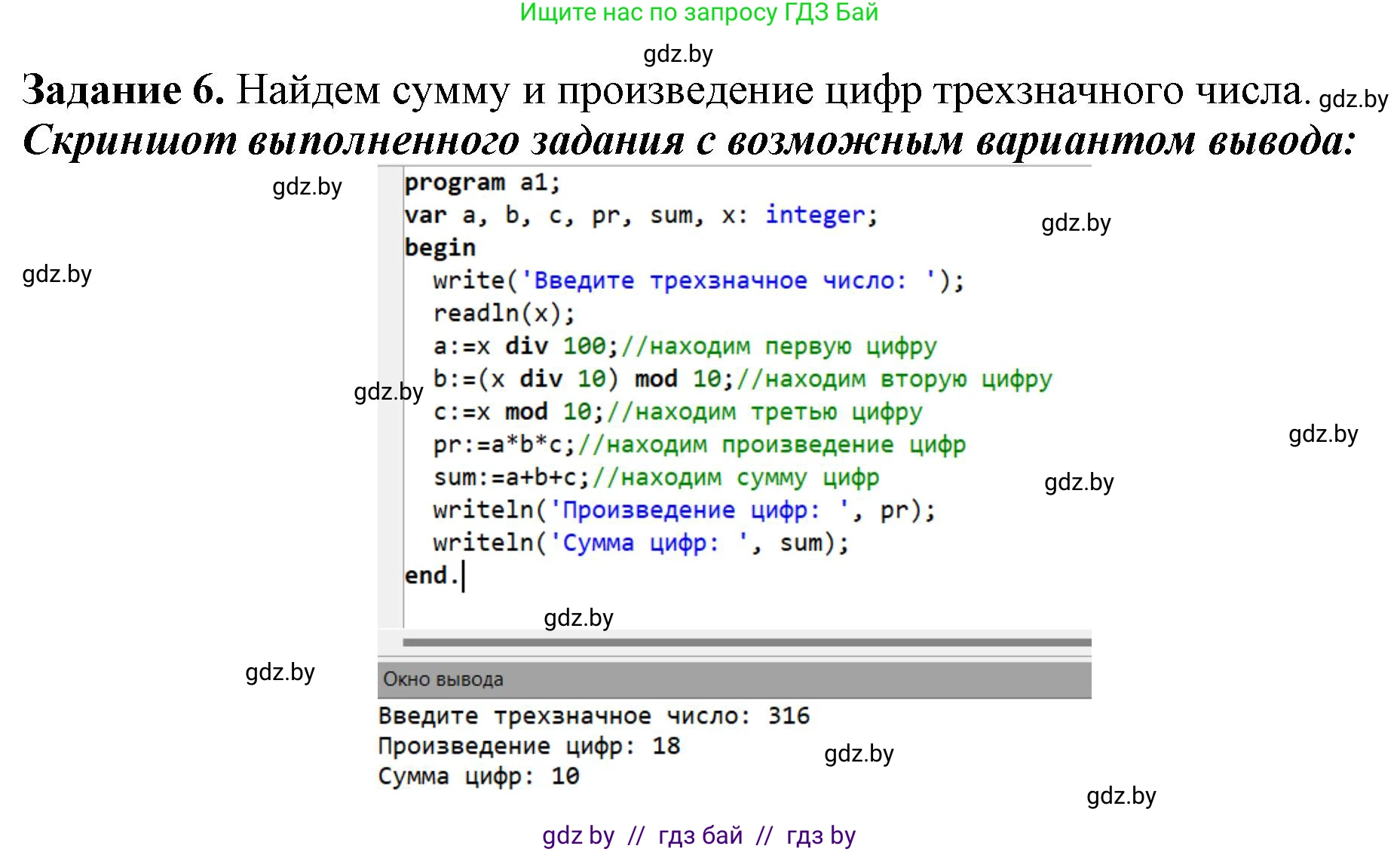Click the output line 'Произведение цифр: 18'
The height and width of the screenshot is (852, 1400).
tap(528, 746)
